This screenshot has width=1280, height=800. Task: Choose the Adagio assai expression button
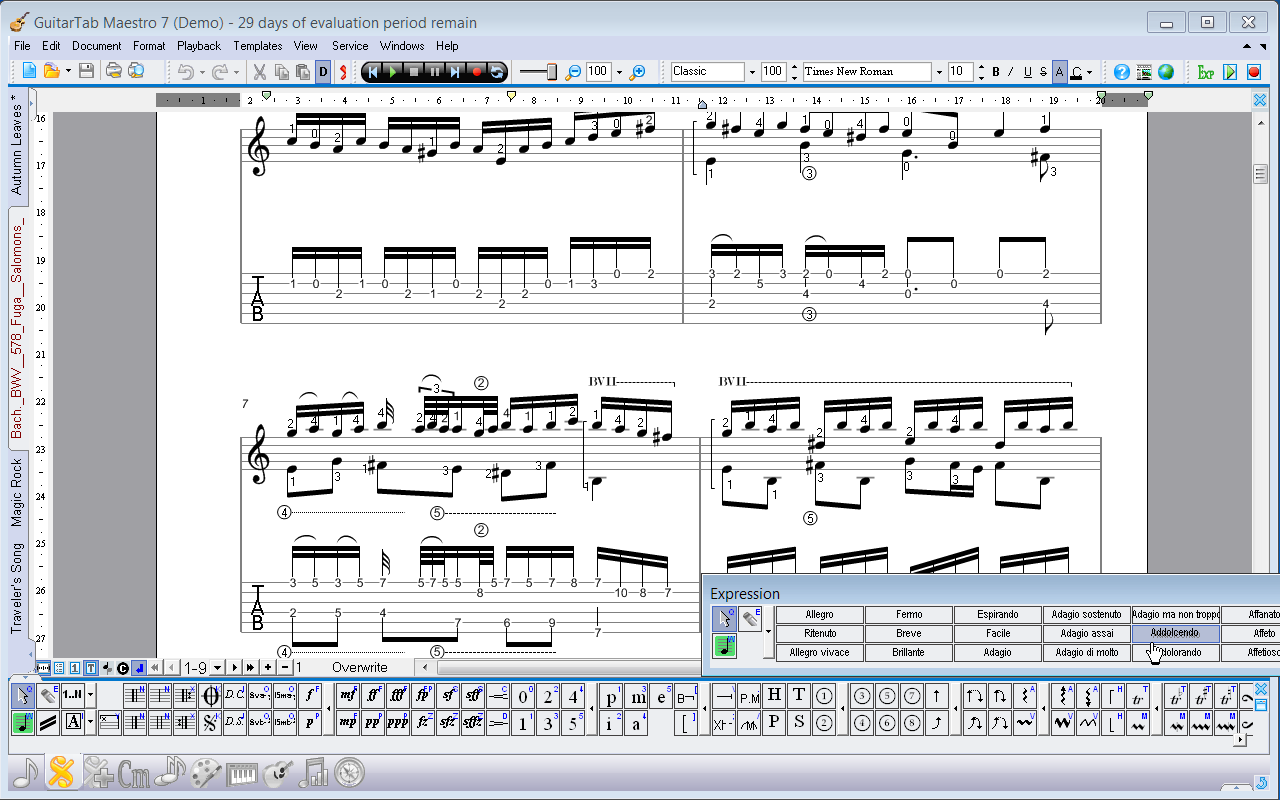pos(1087,633)
